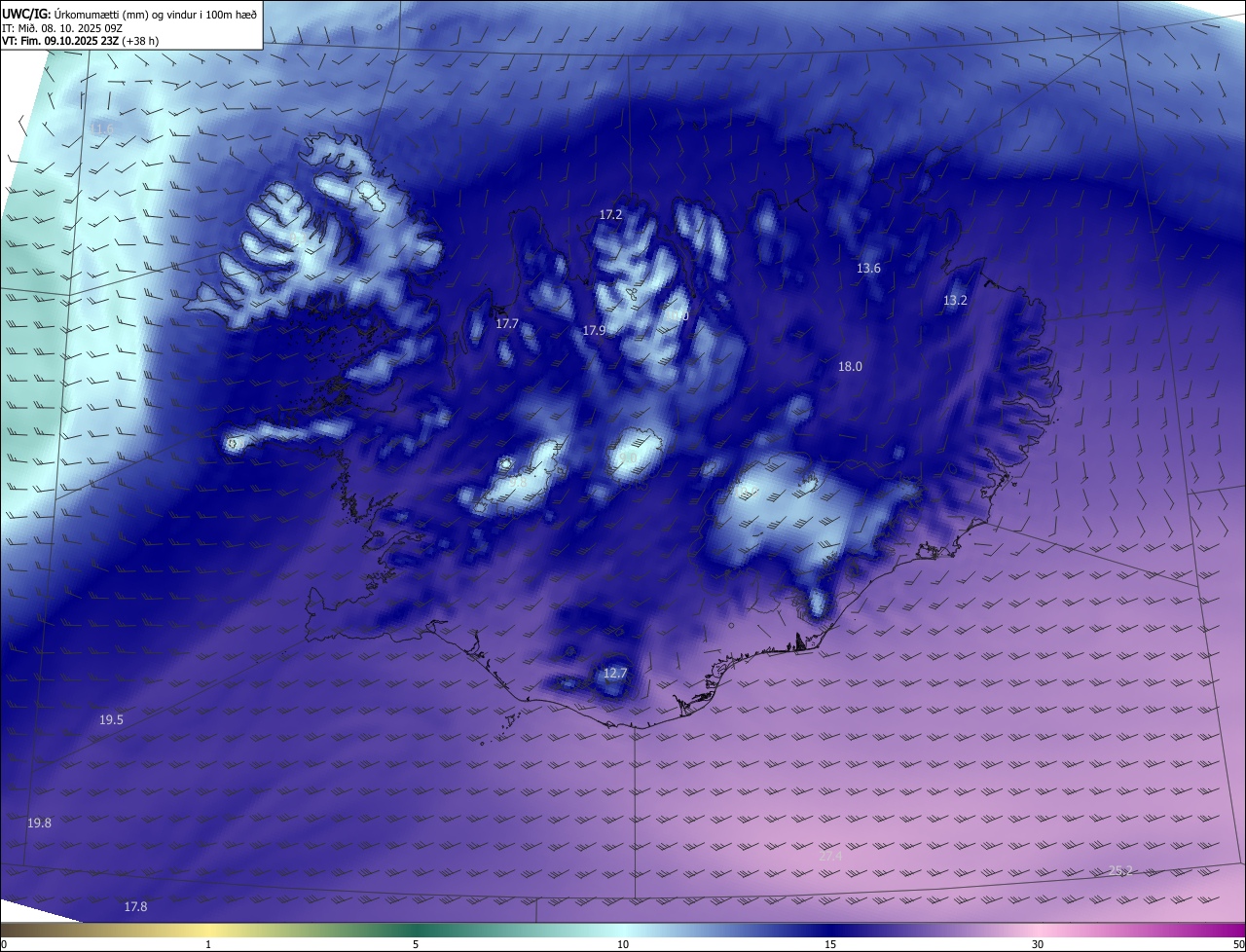The width and height of the screenshot is (1246, 952).
Task: Click the 12.7 value near the south coast
Action: [615, 673]
